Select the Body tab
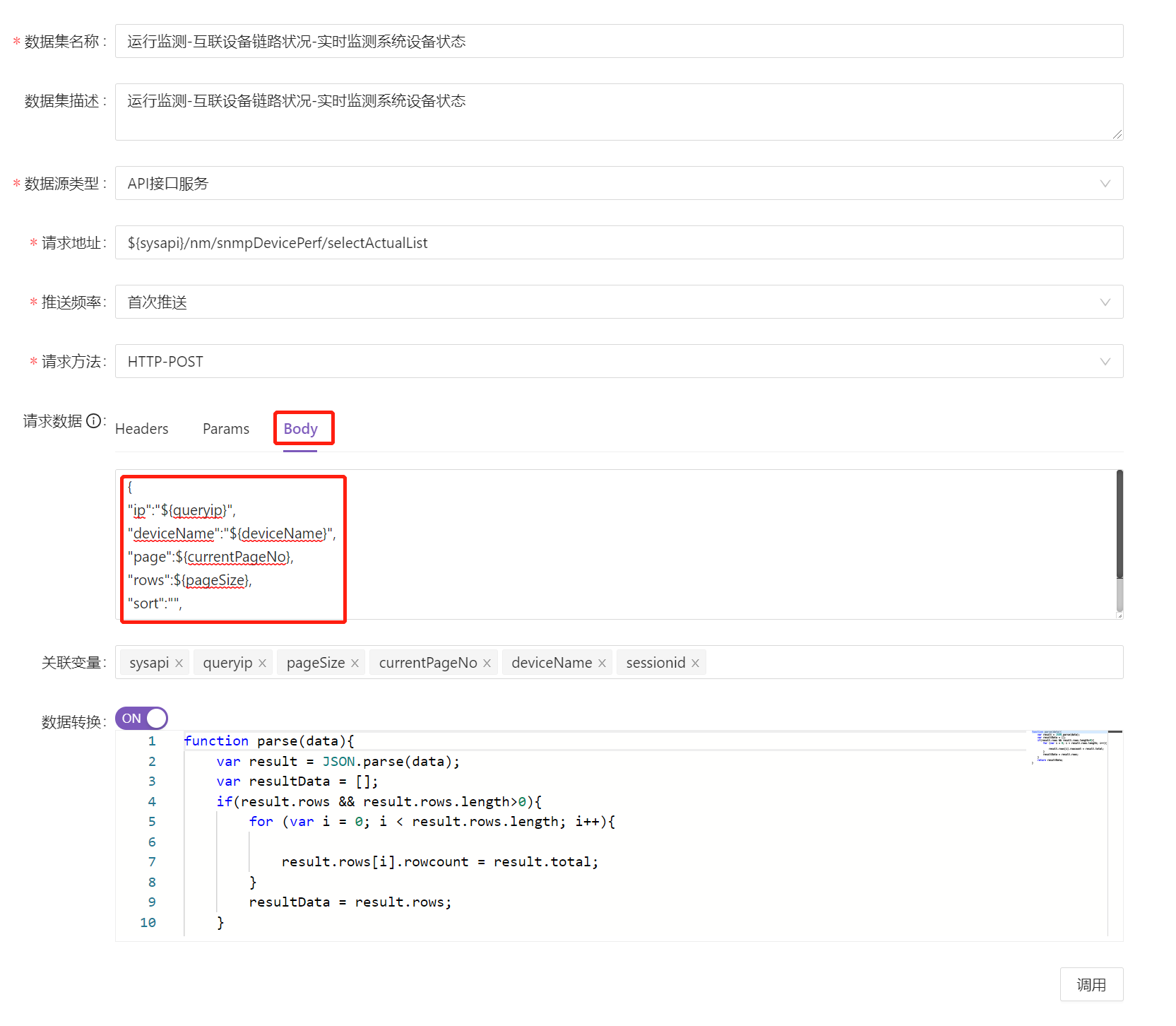Screen dimensions: 1176x1026 coord(301,429)
